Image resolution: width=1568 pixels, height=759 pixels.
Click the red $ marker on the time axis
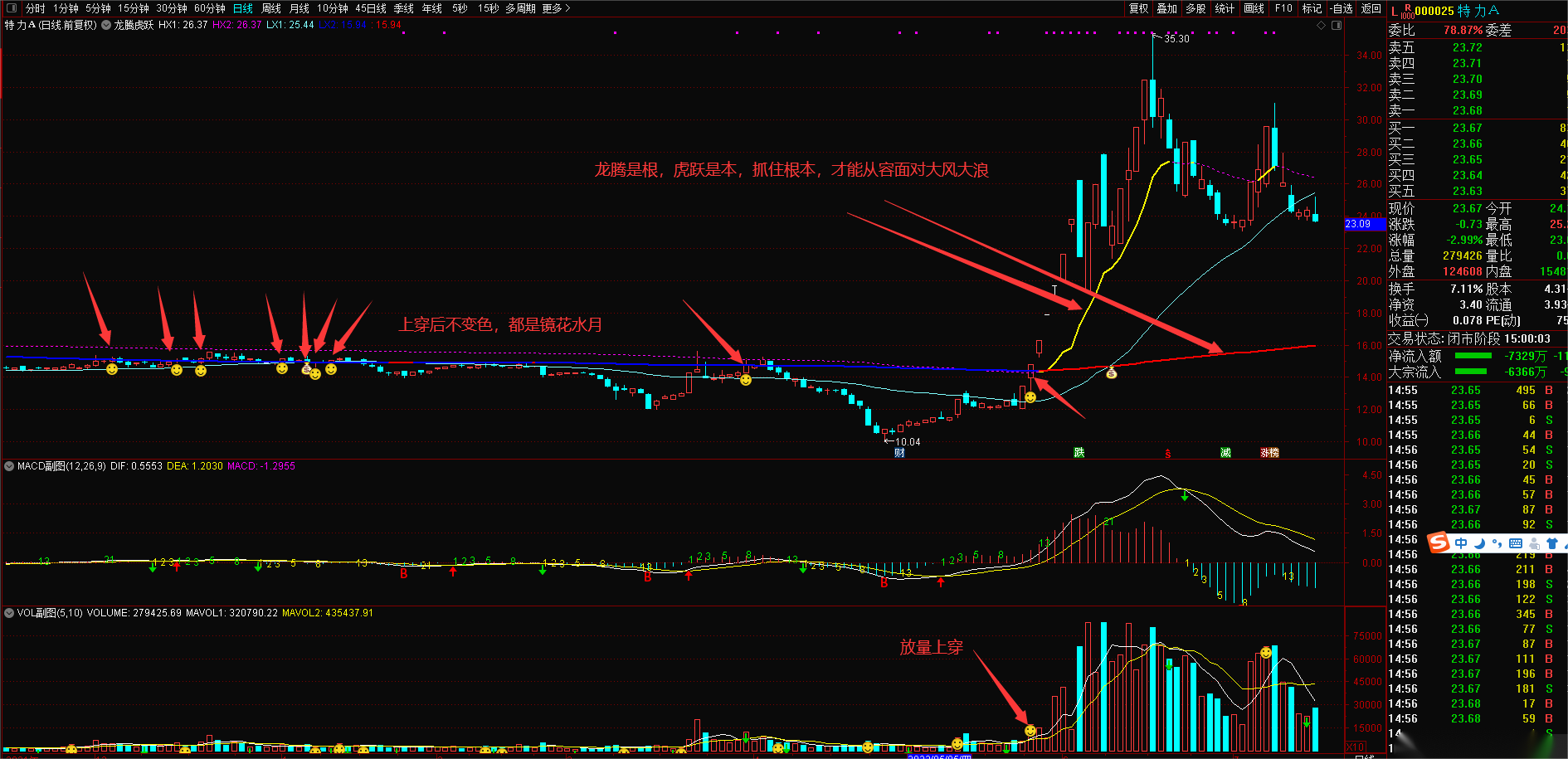coord(1168,454)
